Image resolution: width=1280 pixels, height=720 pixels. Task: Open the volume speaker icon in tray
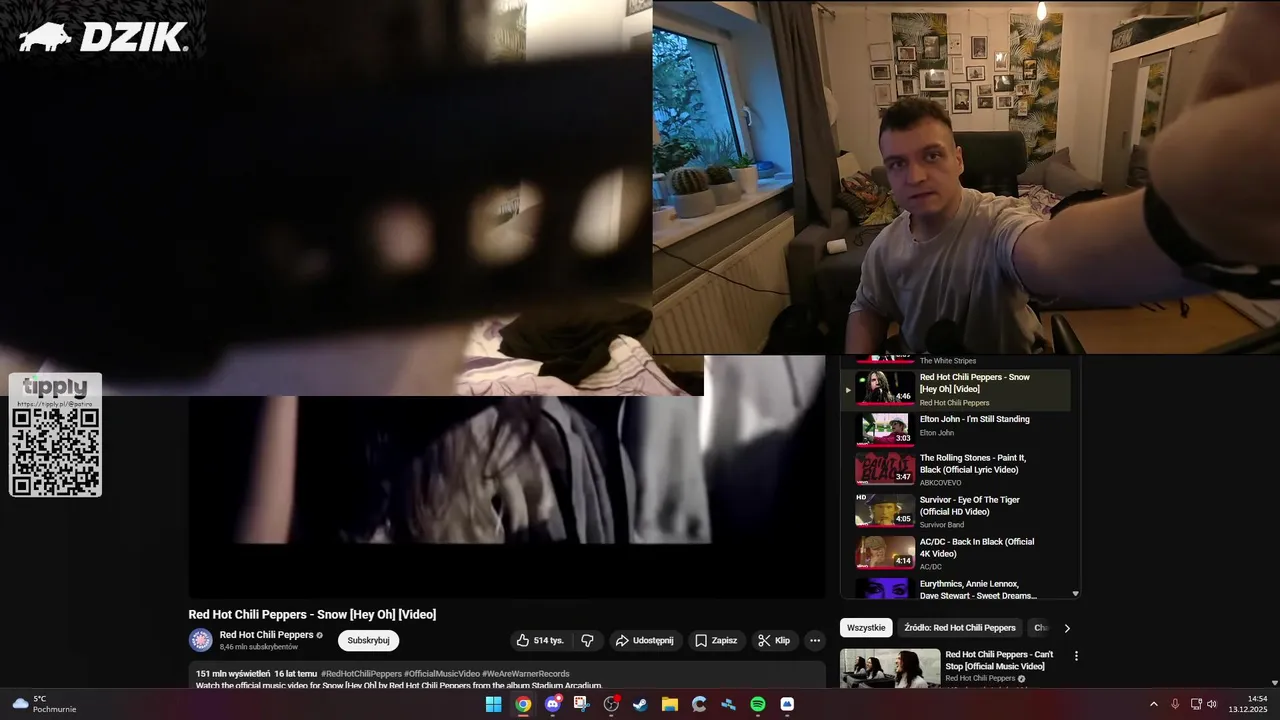[1212, 704]
